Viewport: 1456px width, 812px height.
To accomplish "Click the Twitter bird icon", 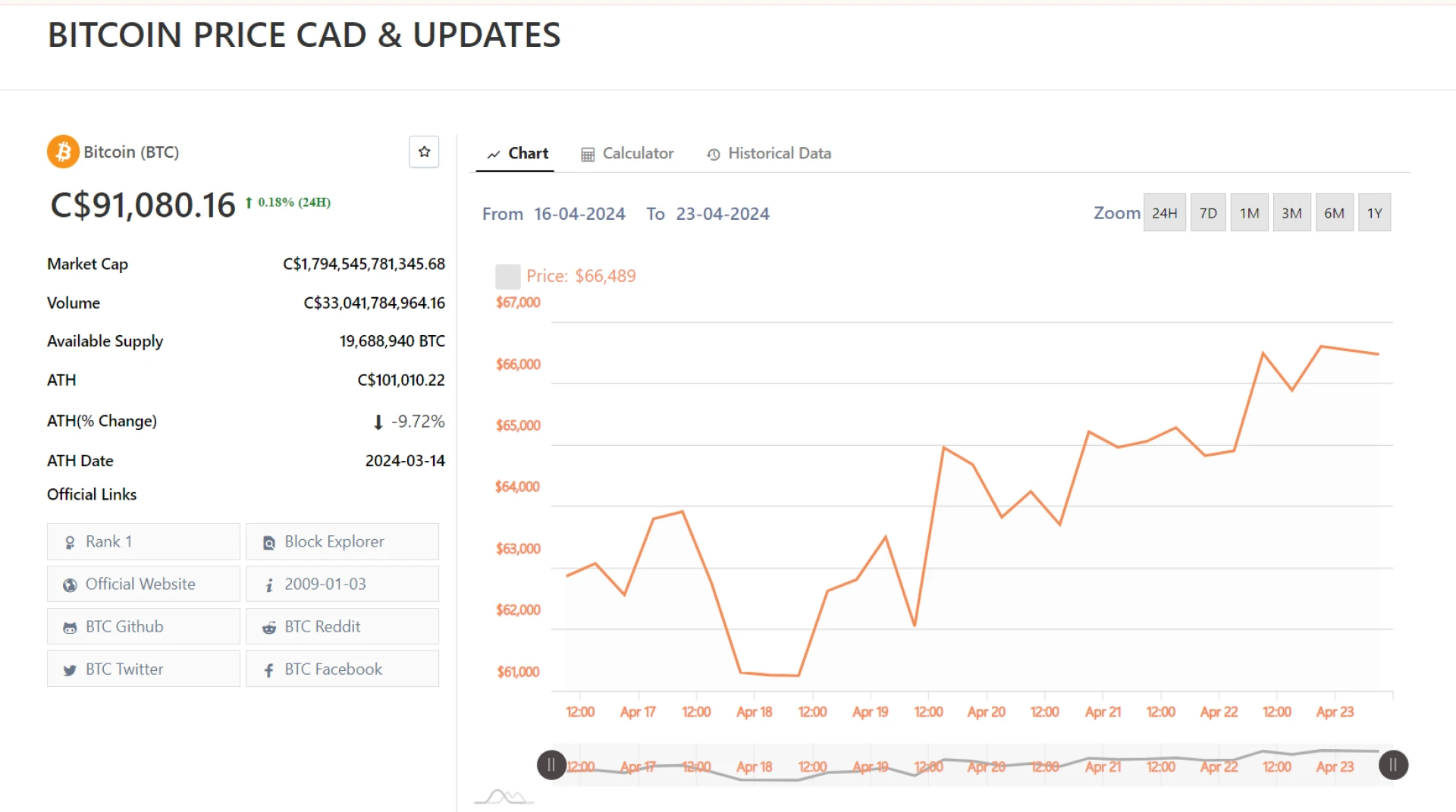I will [x=70, y=669].
